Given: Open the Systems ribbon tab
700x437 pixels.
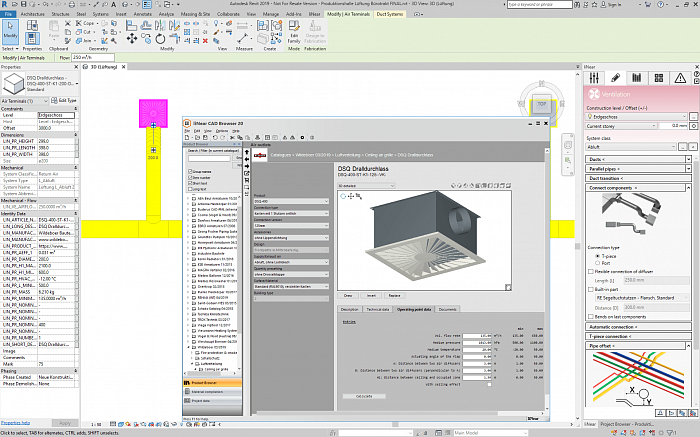Looking at the screenshot, I should tap(100, 14).
